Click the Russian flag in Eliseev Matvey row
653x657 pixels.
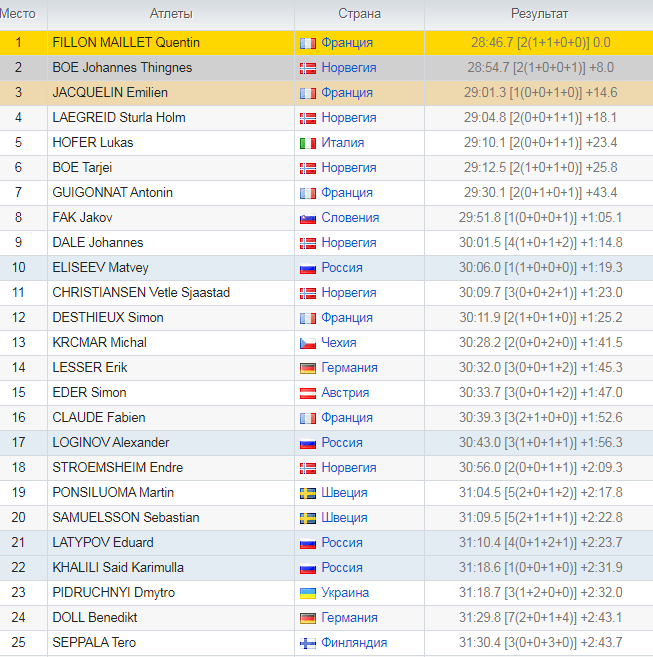[x=308, y=268]
